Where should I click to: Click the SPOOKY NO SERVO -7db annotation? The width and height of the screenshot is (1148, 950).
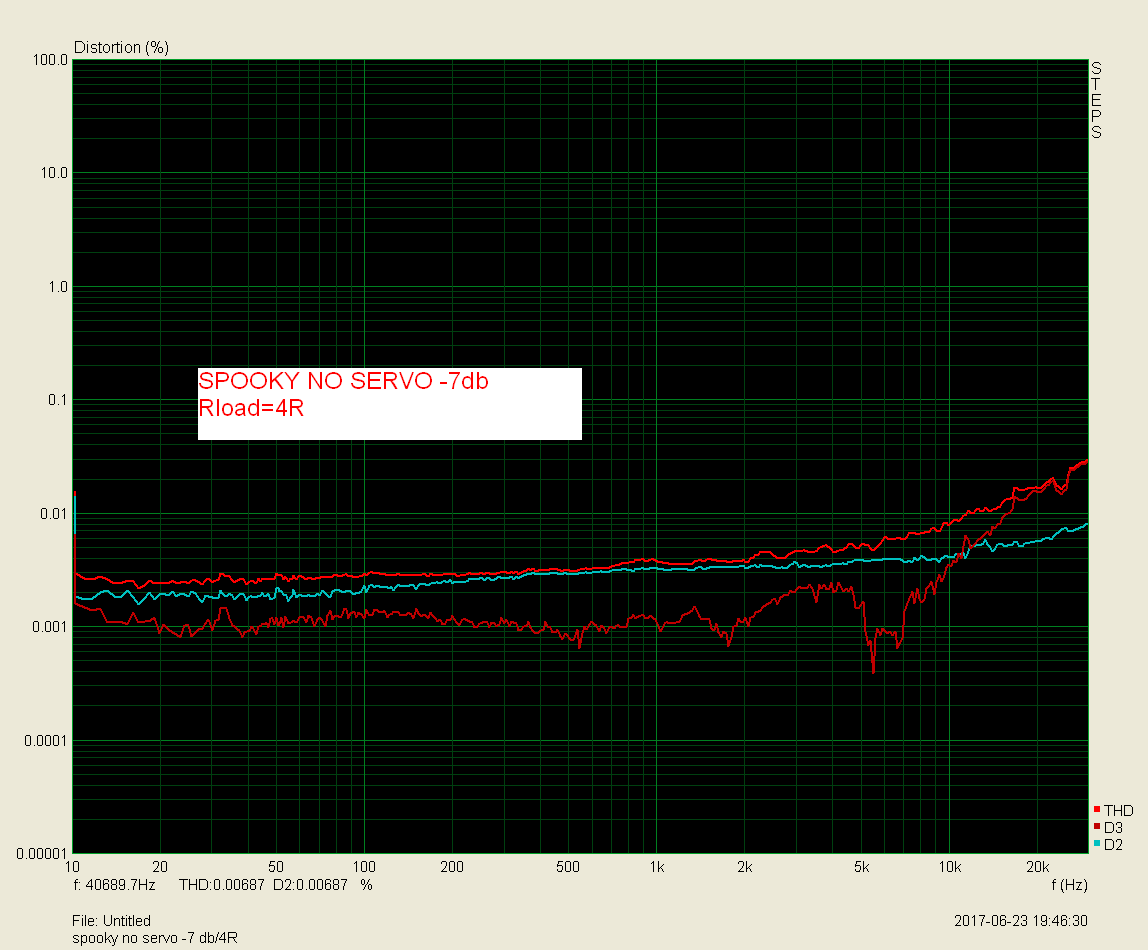point(343,381)
